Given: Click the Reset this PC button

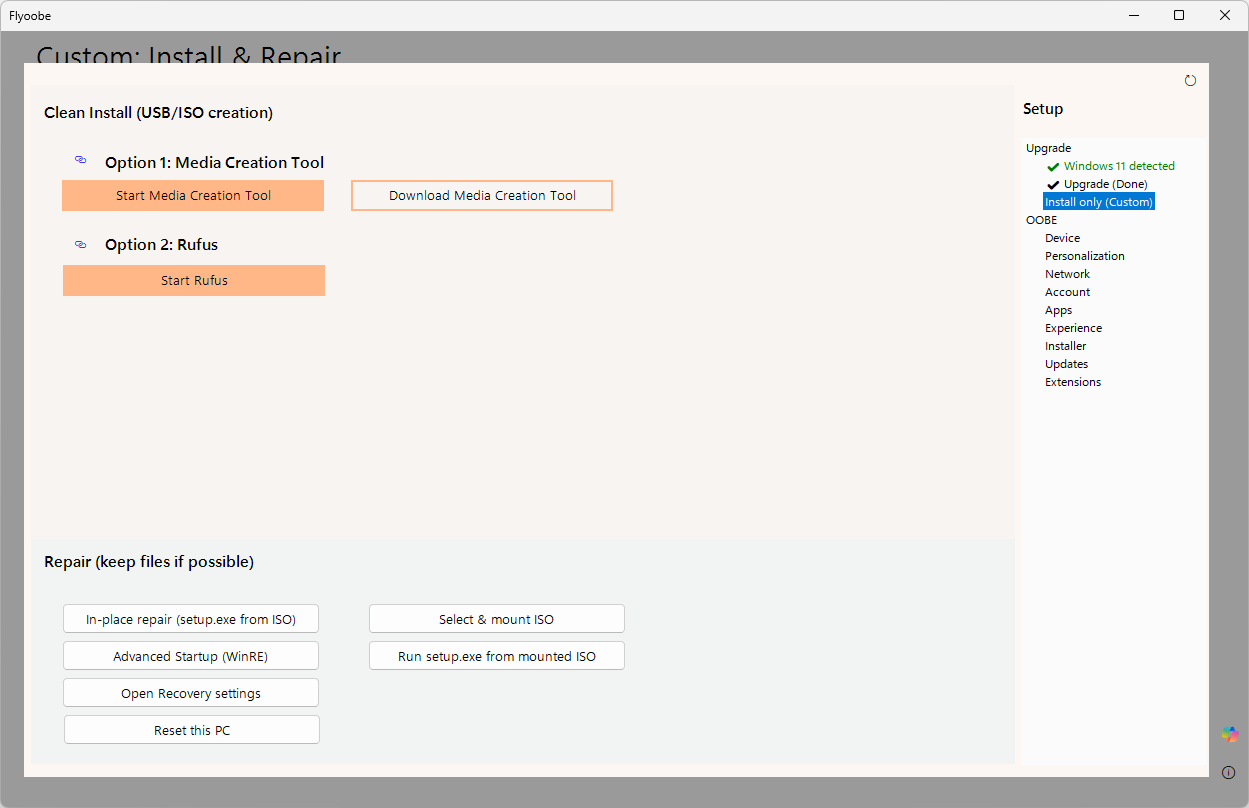Looking at the screenshot, I should [192, 731].
